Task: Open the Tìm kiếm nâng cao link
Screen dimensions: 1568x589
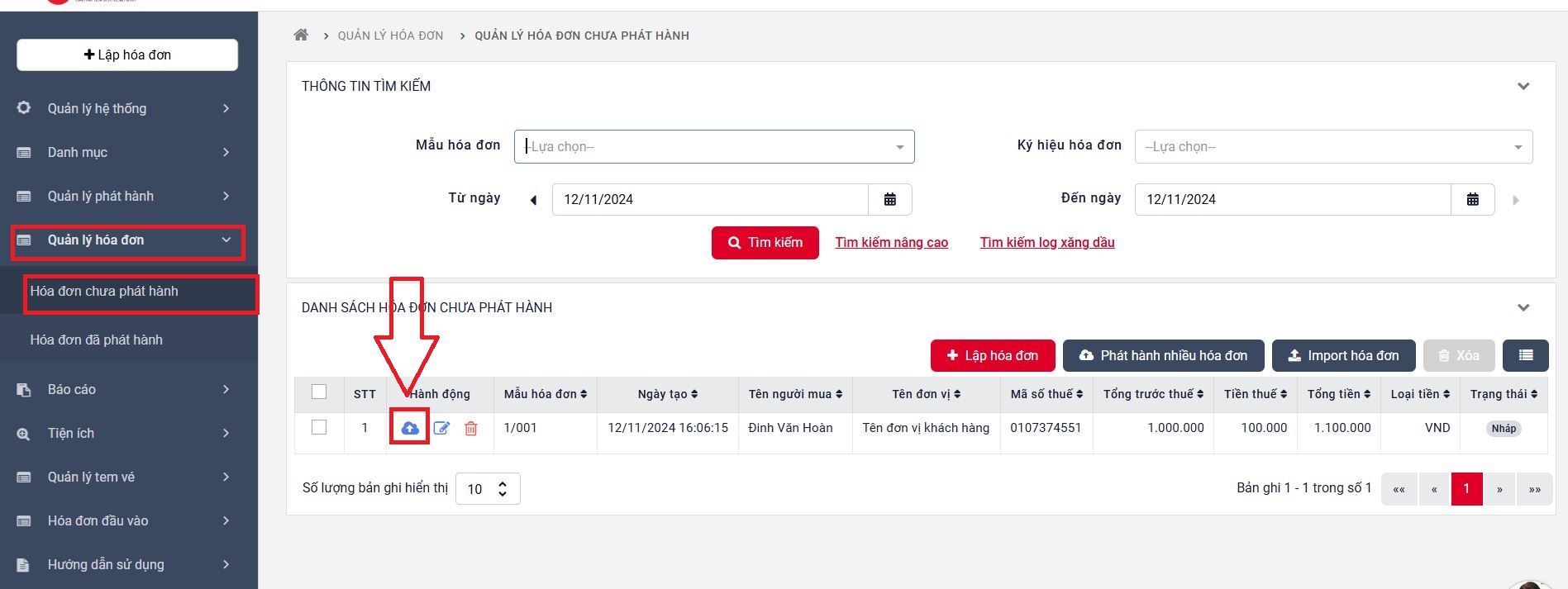Action: [891, 242]
